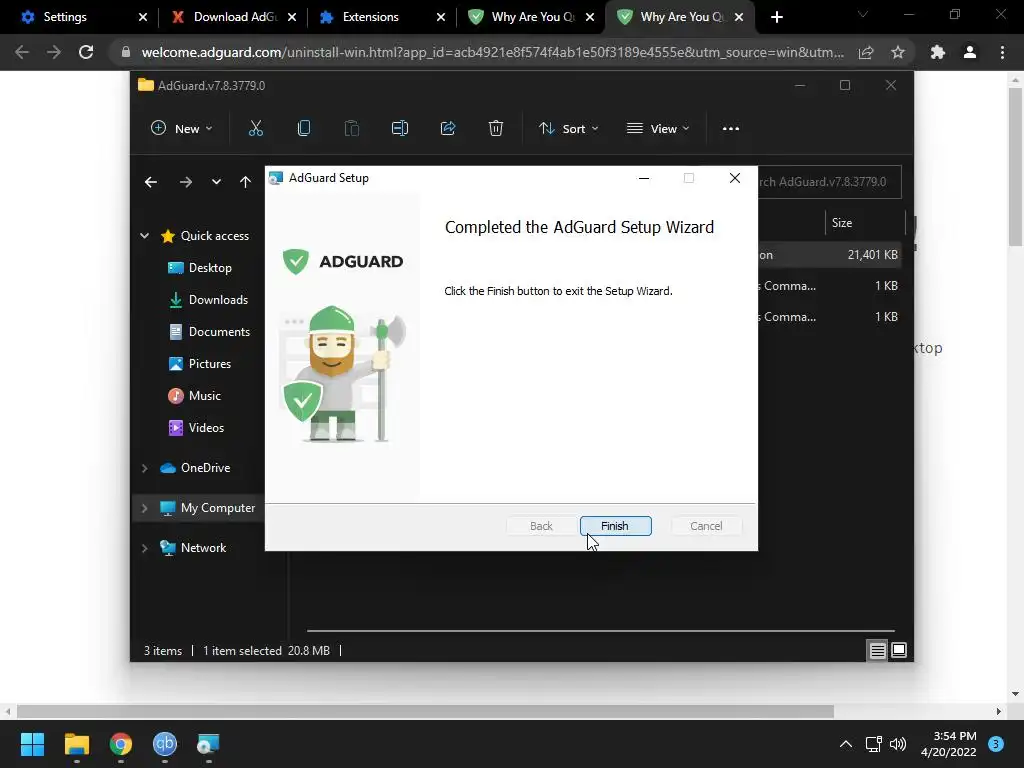Expand the OneDrive tree node
The width and height of the screenshot is (1024, 768).
tap(144, 468)
